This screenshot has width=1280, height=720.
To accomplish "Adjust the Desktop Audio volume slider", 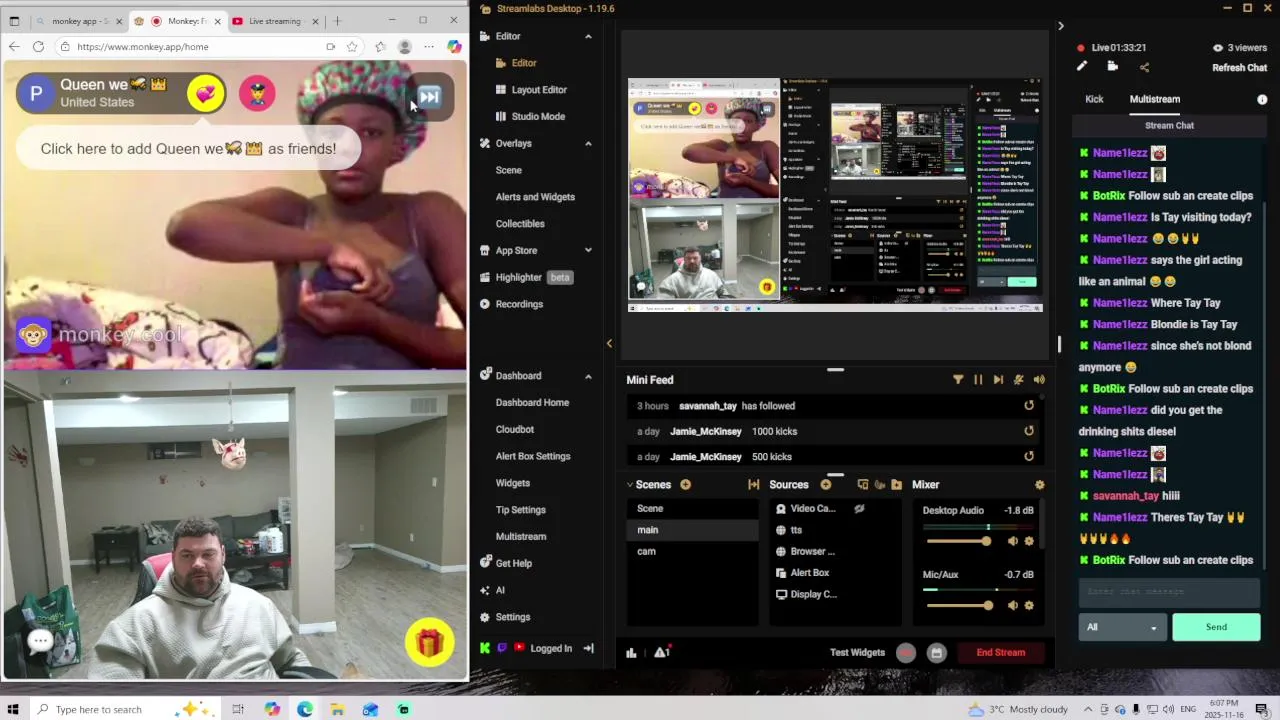I will pos(958,541).
